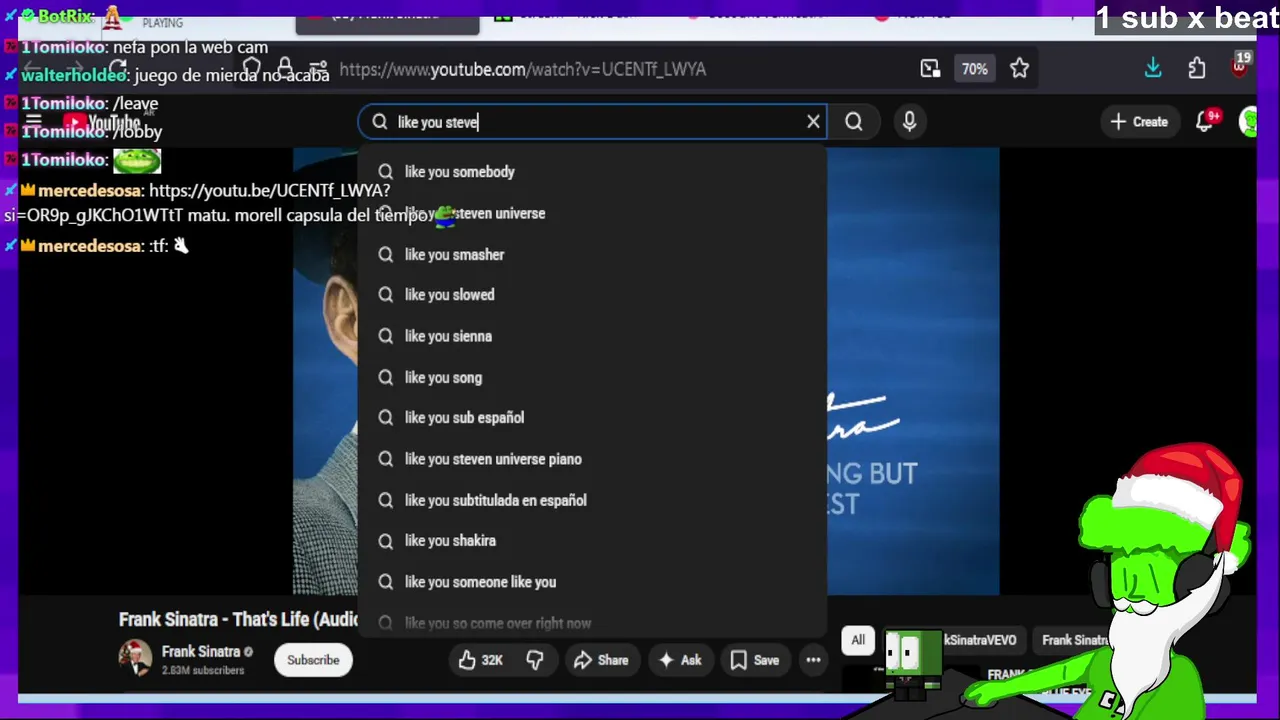Screen dimensions: 1280x720
Task: Share the Frank Sinatra video
Action: [601, 660]
